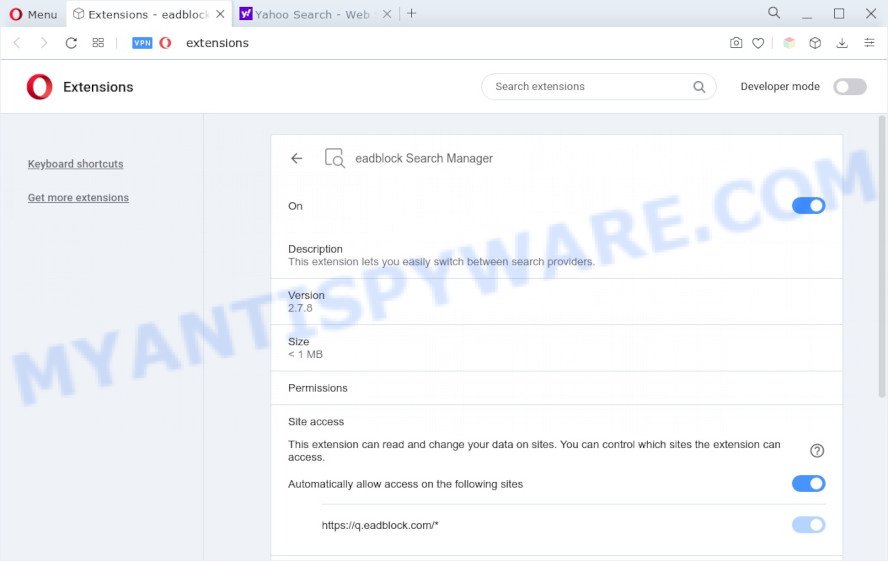
Task: Toggle the VPN badge in address bar
Action: 142,43
